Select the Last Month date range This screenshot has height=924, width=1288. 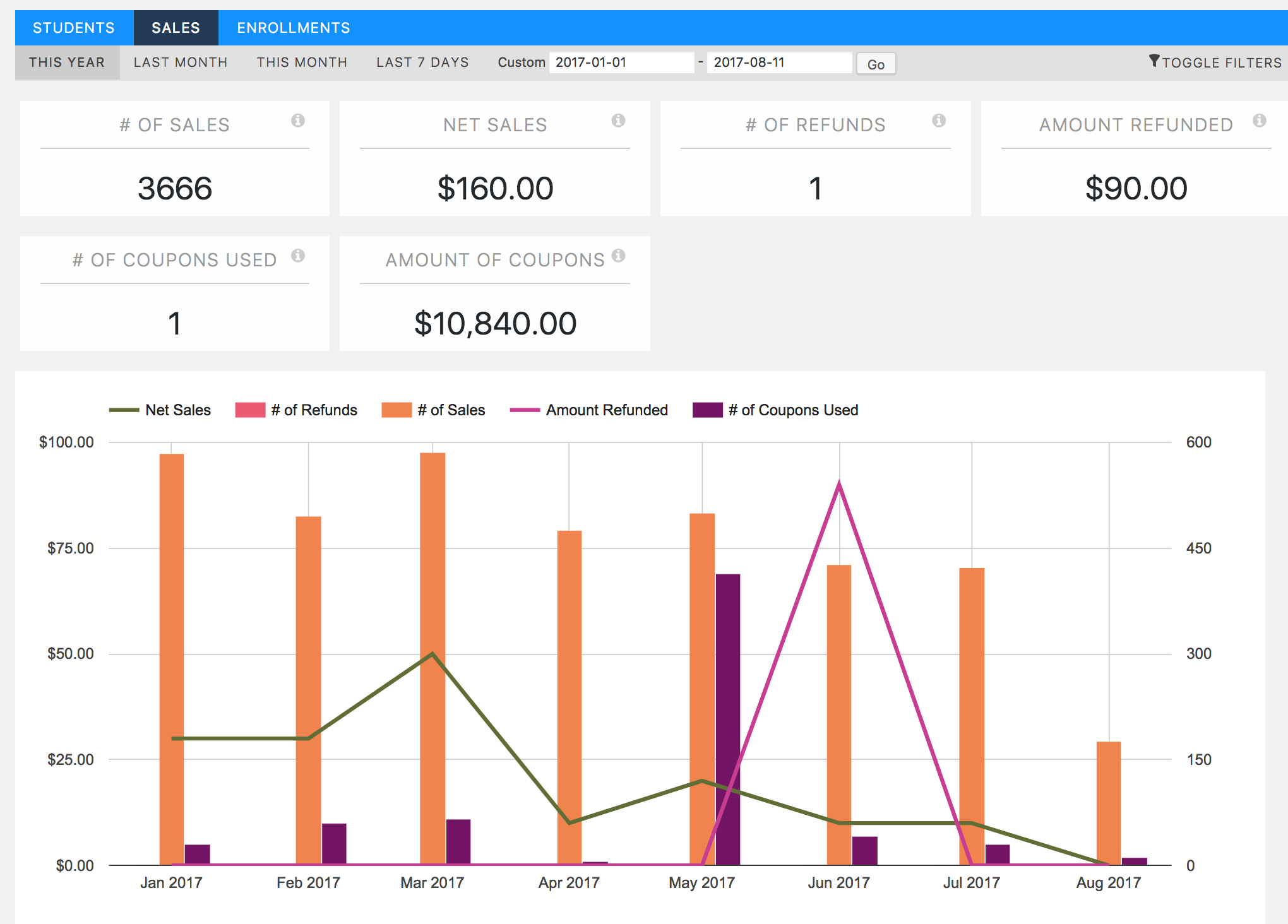click(x=181, y=62)
